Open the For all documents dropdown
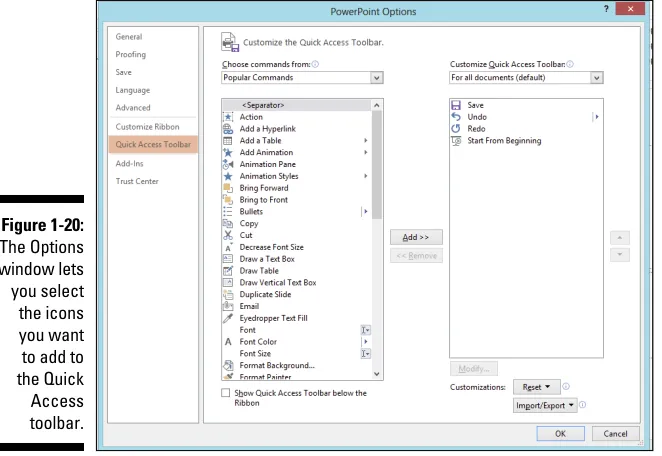 (x=526, y=78)
